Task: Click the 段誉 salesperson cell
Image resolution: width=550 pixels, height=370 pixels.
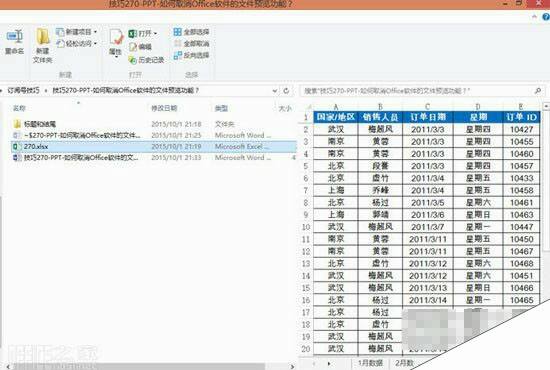Action: point(380,166)
